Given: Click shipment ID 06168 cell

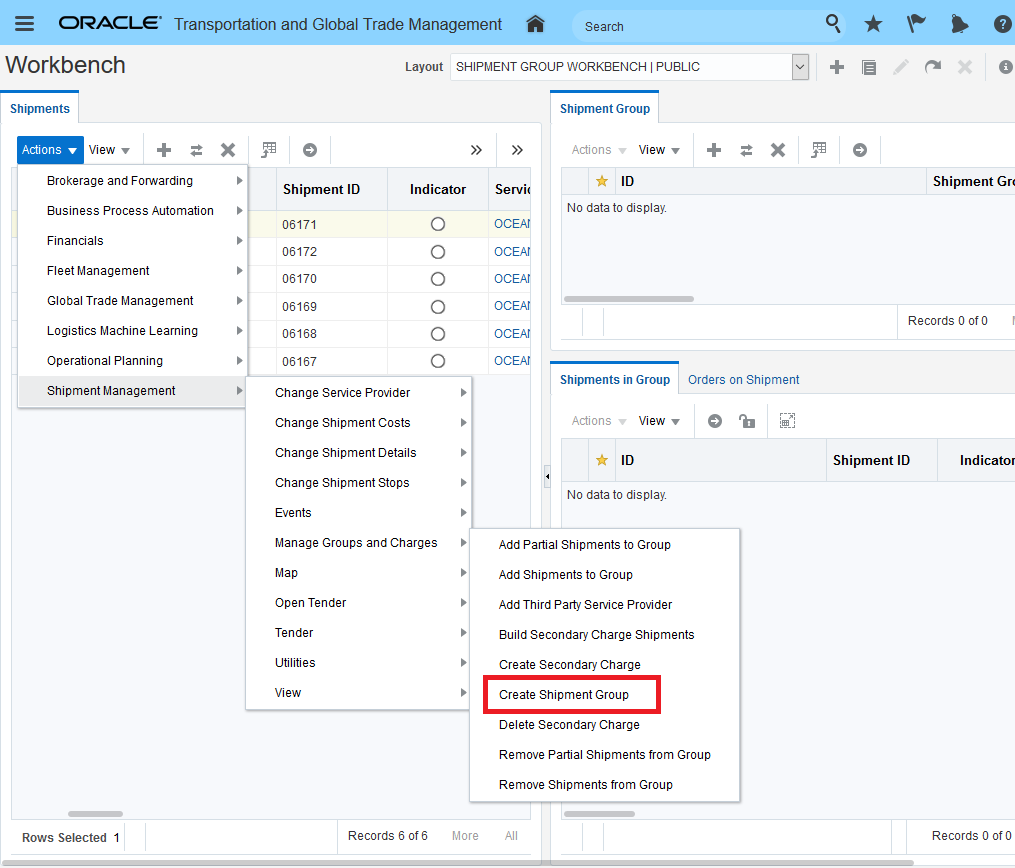Looking at the screenshot, I should [332, 334].
